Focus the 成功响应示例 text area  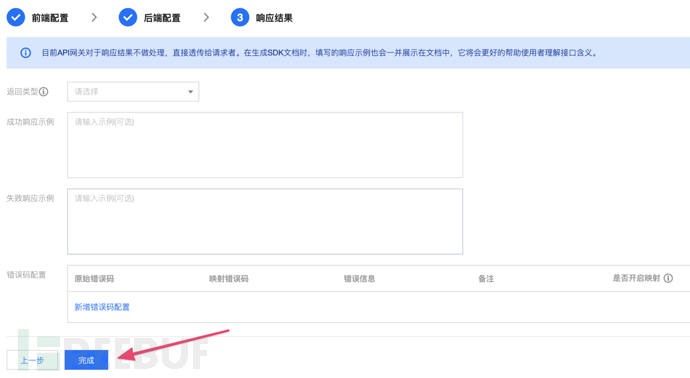click(265, 145)
